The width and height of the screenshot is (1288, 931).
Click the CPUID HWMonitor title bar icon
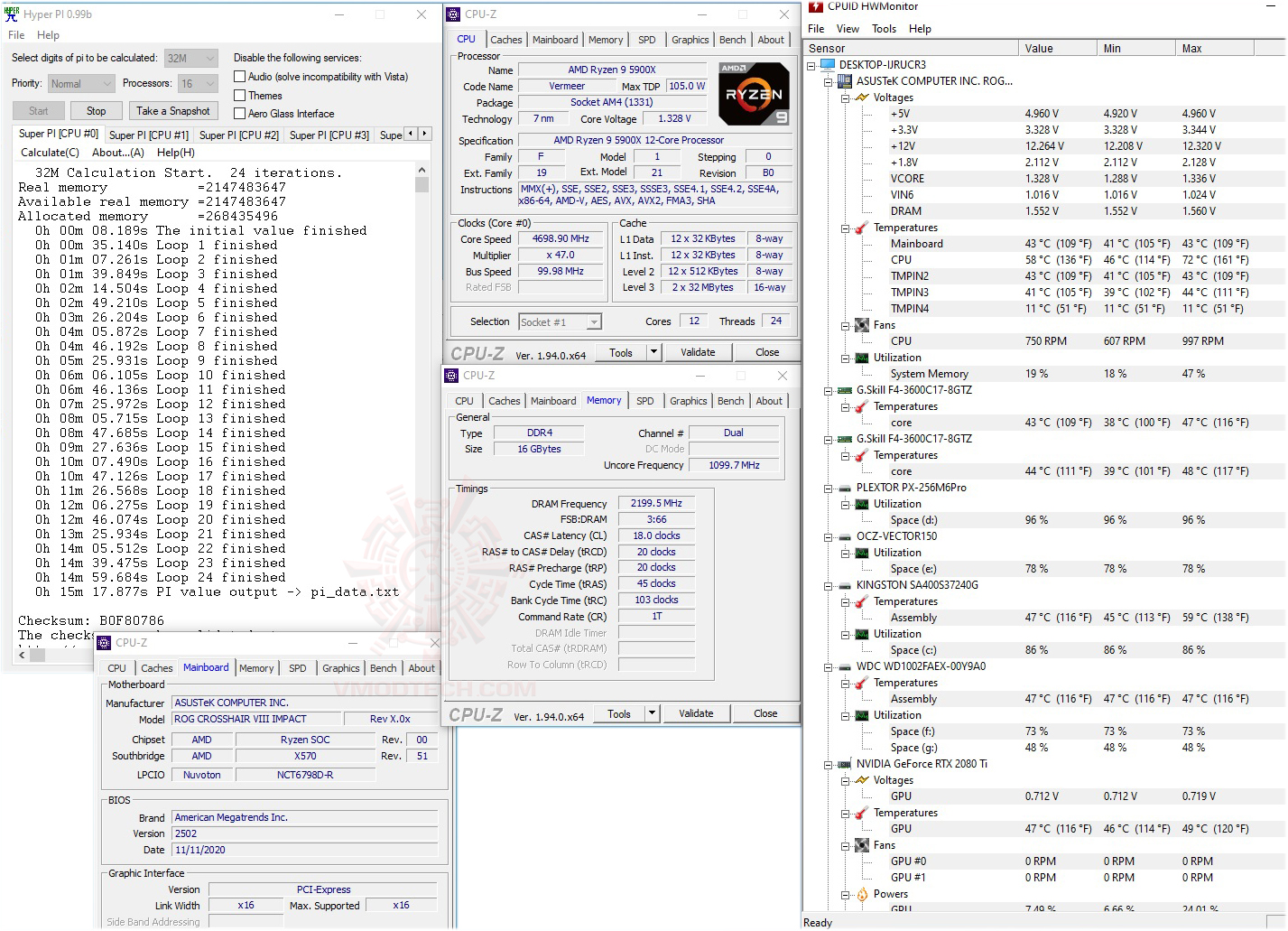coord(816,6)
